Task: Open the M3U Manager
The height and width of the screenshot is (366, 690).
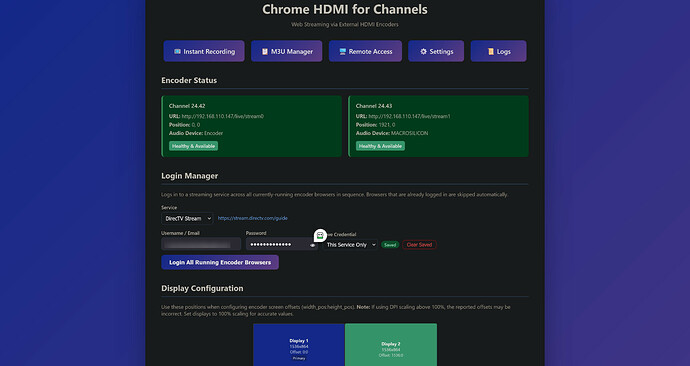Action: click(286, 51)
